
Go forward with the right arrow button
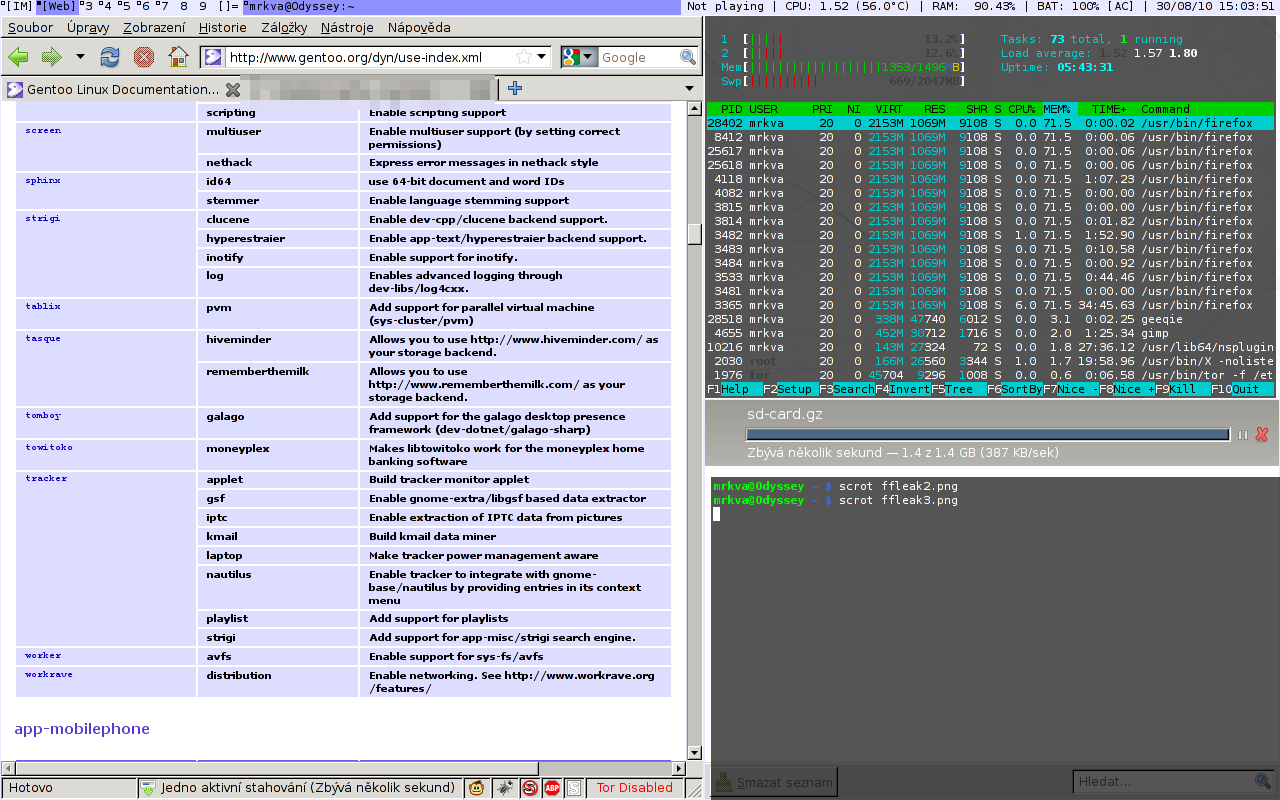point(52,57)
